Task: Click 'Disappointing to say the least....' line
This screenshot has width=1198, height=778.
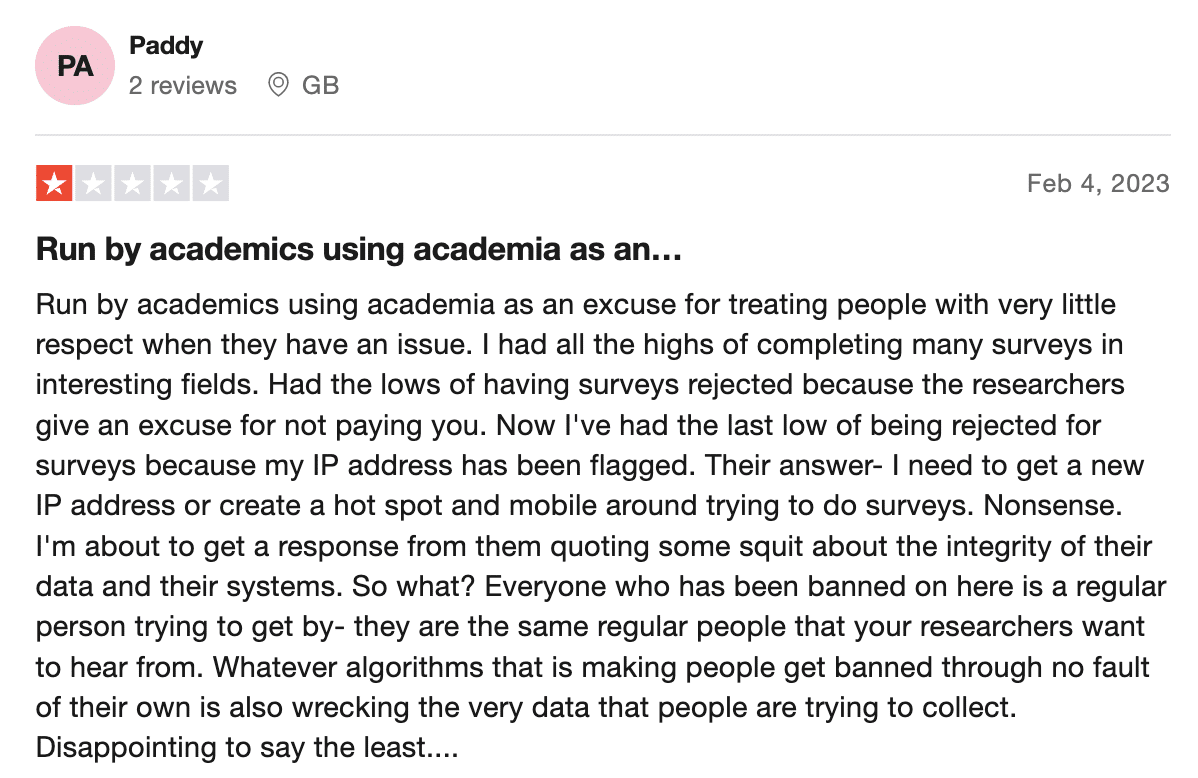Action: [x=247, y=747]
